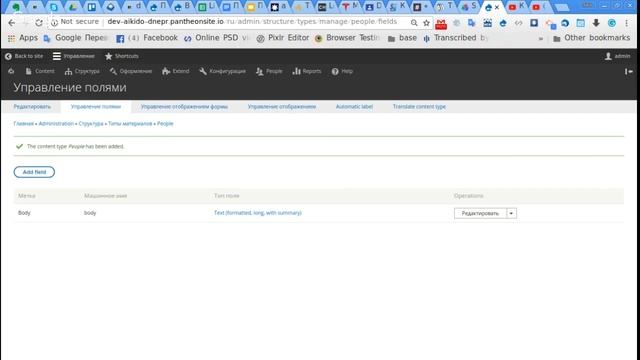Open the Help admin menu

[x=342, y=71]
